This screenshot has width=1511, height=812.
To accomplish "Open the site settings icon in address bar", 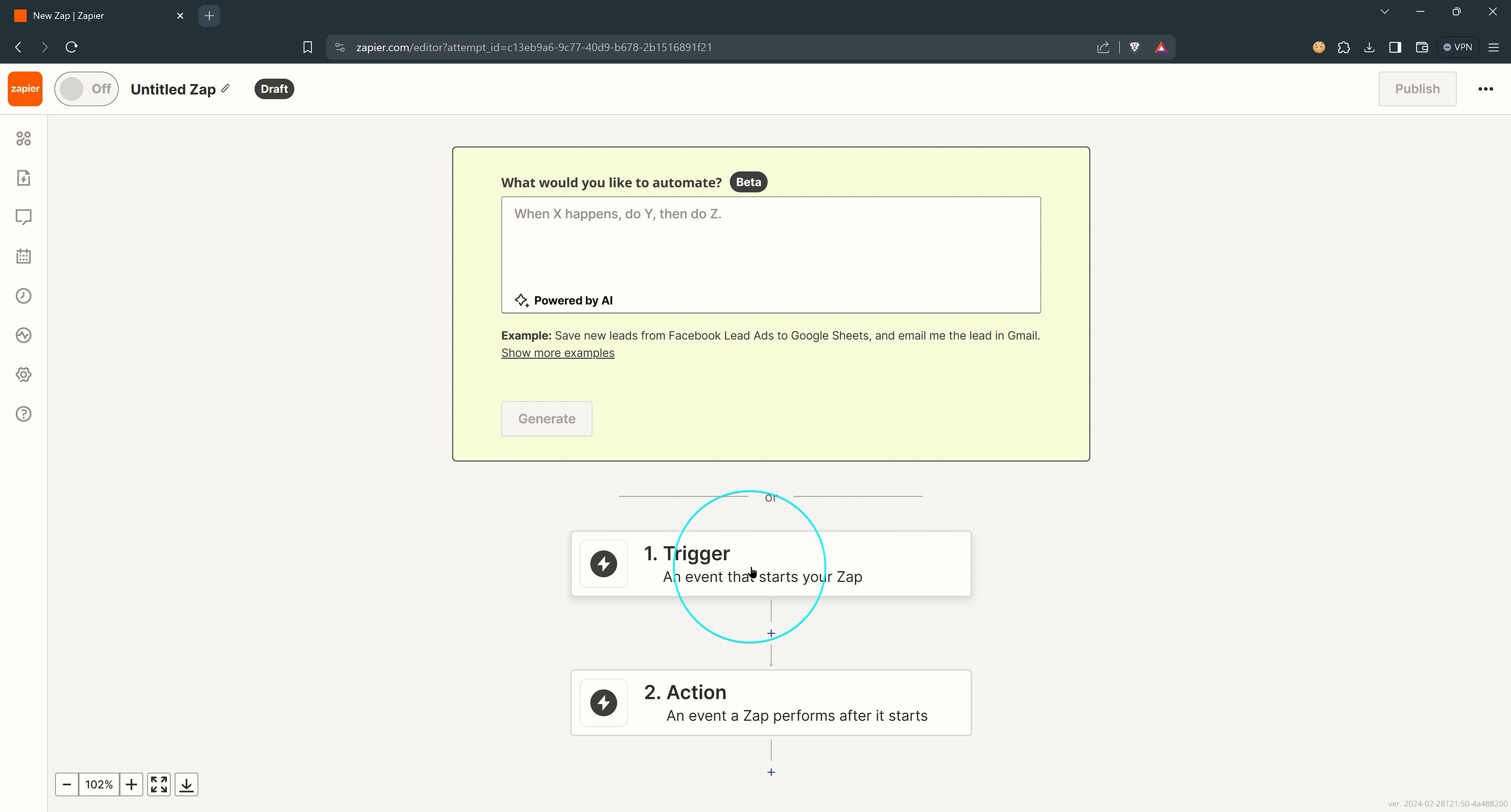I will tap(340, 47).
